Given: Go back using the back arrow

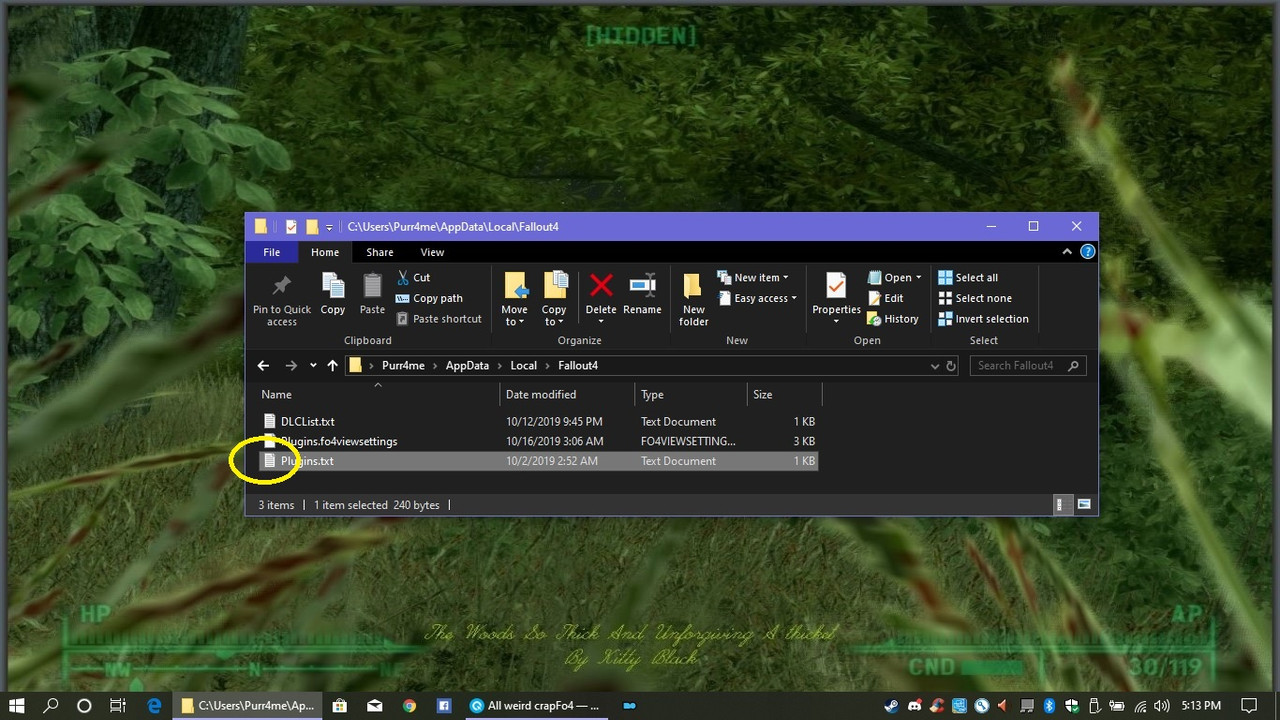Looking at the screenshot, I should pyautogui.click(x=263, y=366).
